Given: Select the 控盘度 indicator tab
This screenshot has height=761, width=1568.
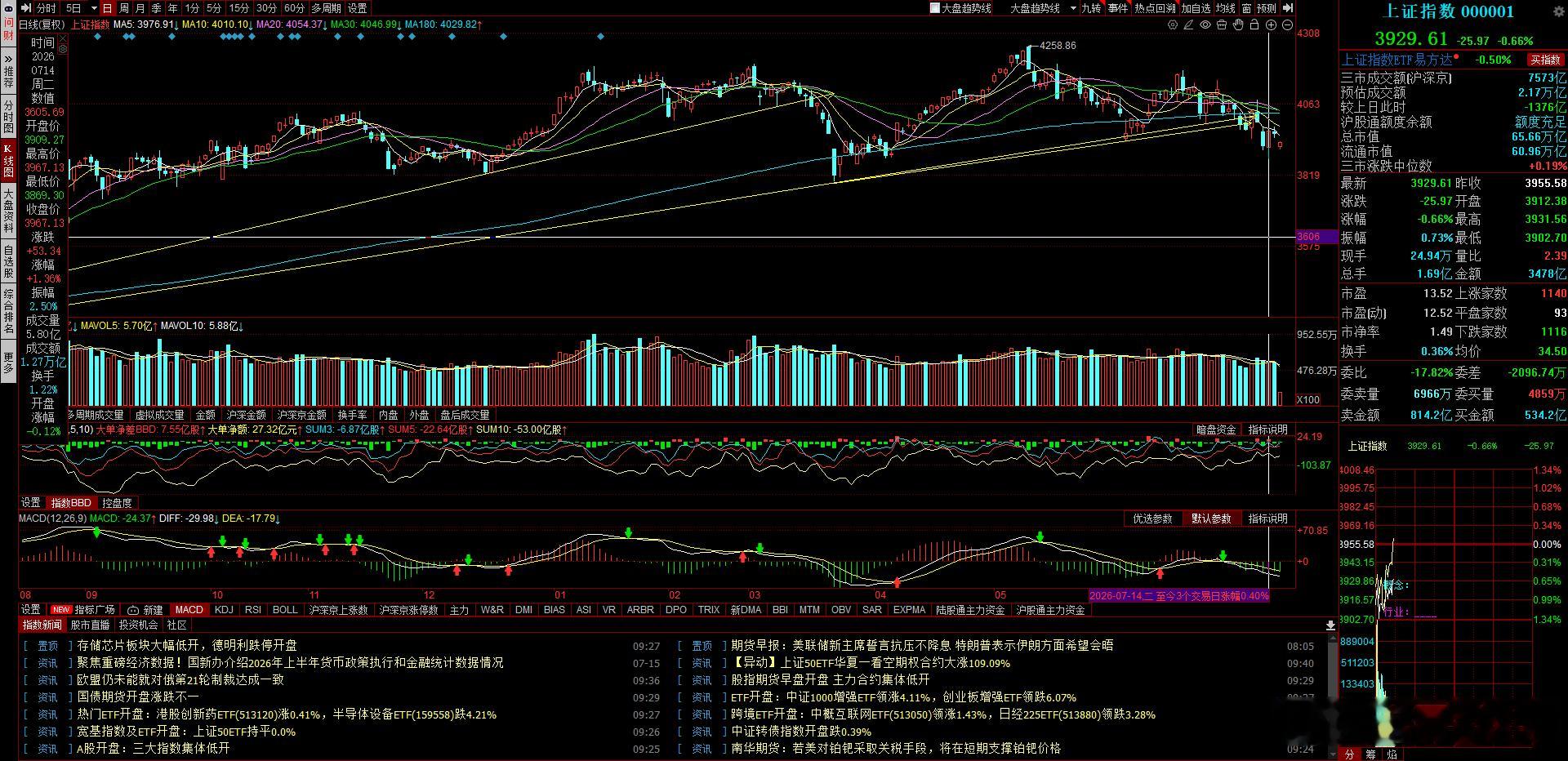Looking at the screenshot, I should click(118, 503).
